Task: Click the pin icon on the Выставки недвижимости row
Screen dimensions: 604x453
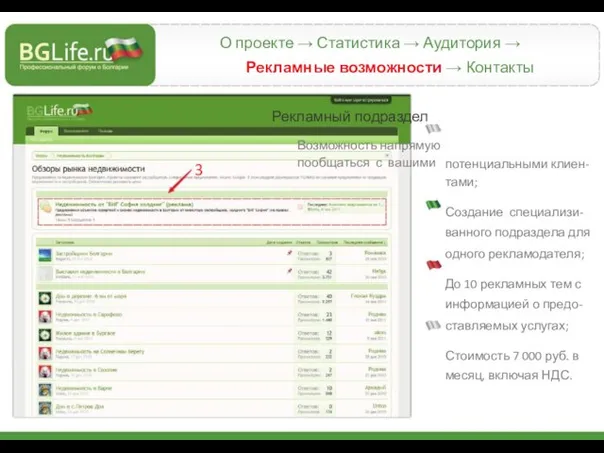Action: tap(289, 271)
